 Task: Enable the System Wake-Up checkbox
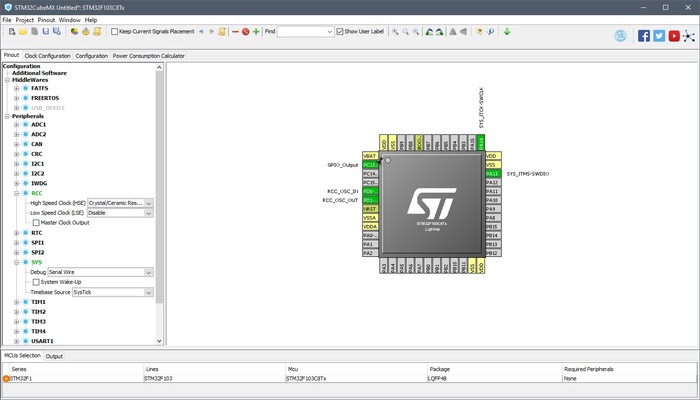point(36,282)
